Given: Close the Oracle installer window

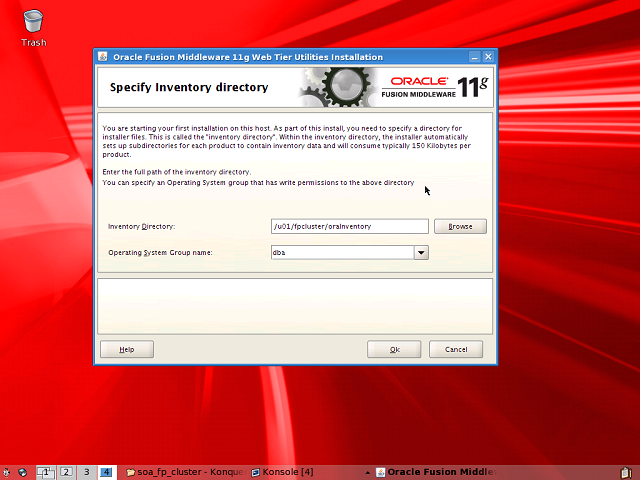Looking at the screenshot, I should pos(488,57).
